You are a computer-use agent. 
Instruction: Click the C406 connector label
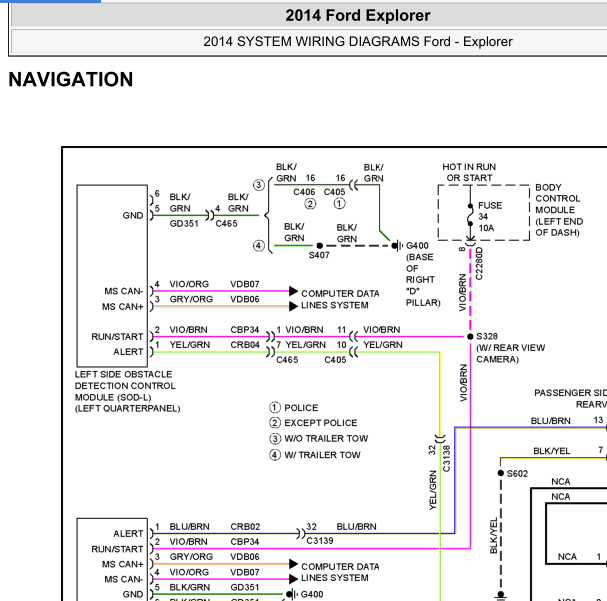click(x=304, y=192)
